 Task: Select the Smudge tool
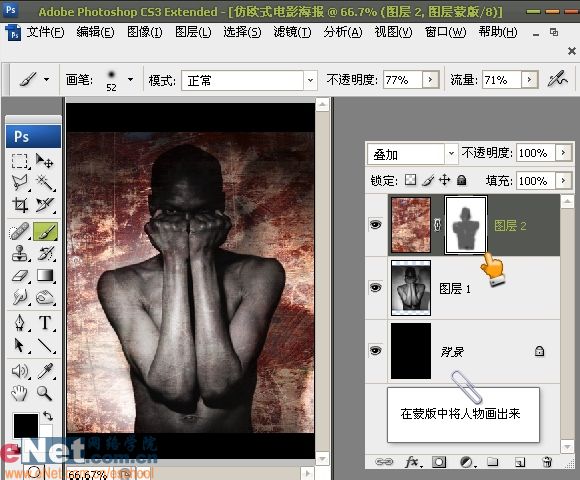click(20, 297)
